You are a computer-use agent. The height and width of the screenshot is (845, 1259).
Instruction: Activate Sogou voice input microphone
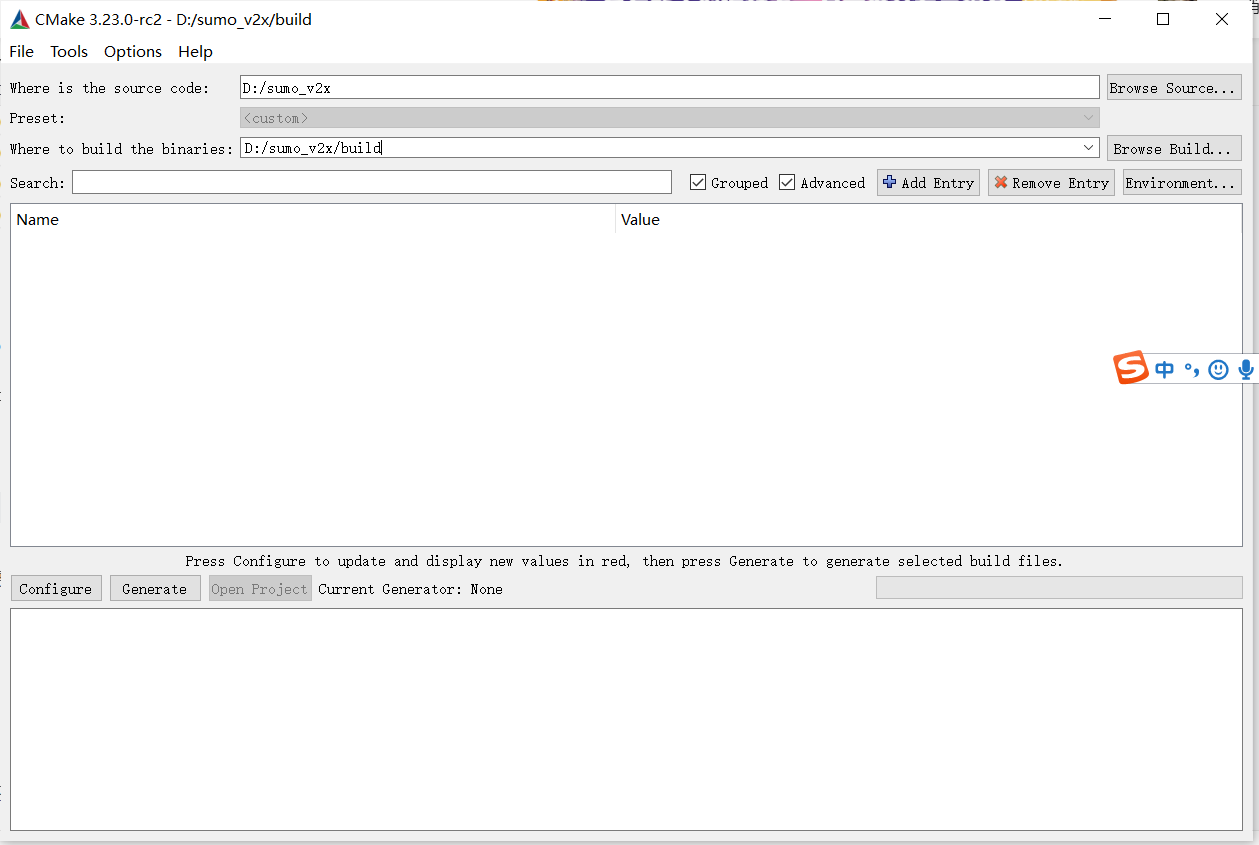[1246, 369]
